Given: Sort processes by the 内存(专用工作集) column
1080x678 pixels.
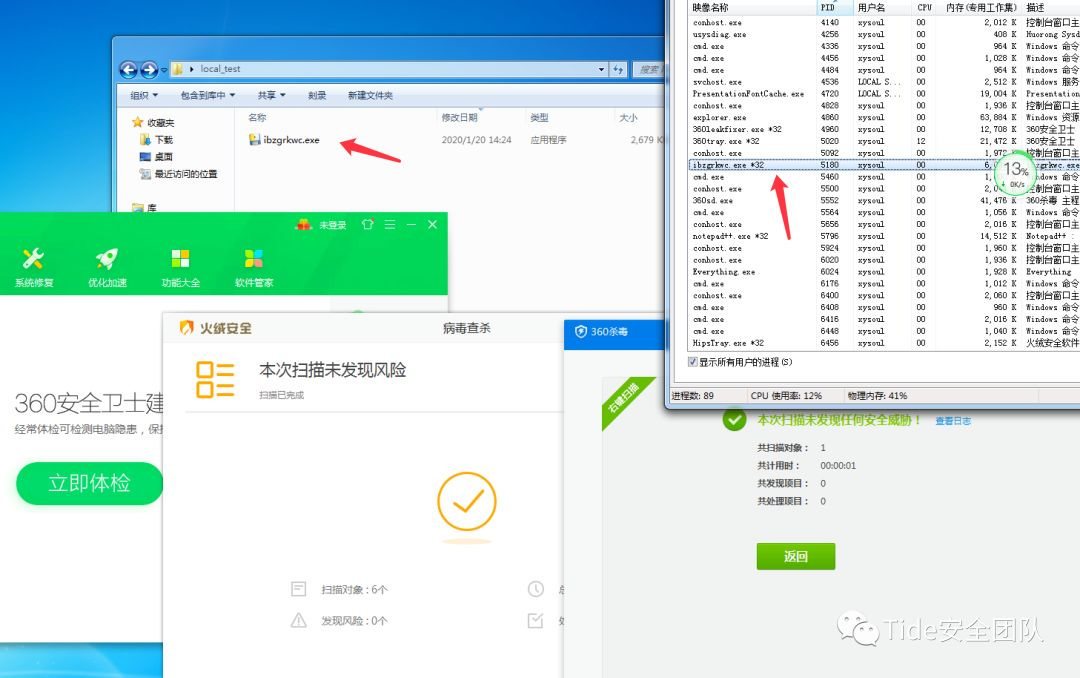Looking at the screenshot, I should pos(982,8).
